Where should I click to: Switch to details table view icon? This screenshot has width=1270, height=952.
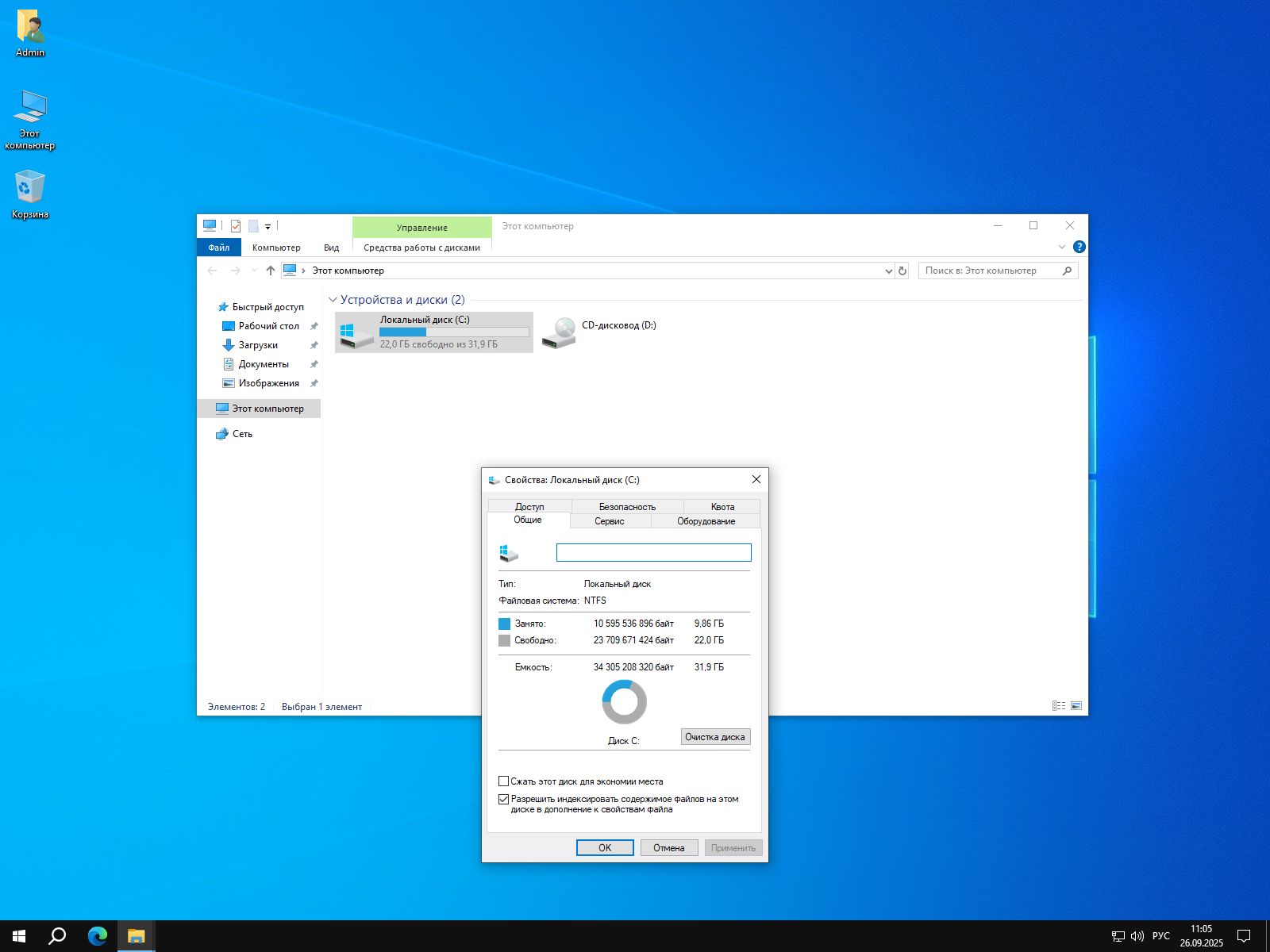point(1058,706)
